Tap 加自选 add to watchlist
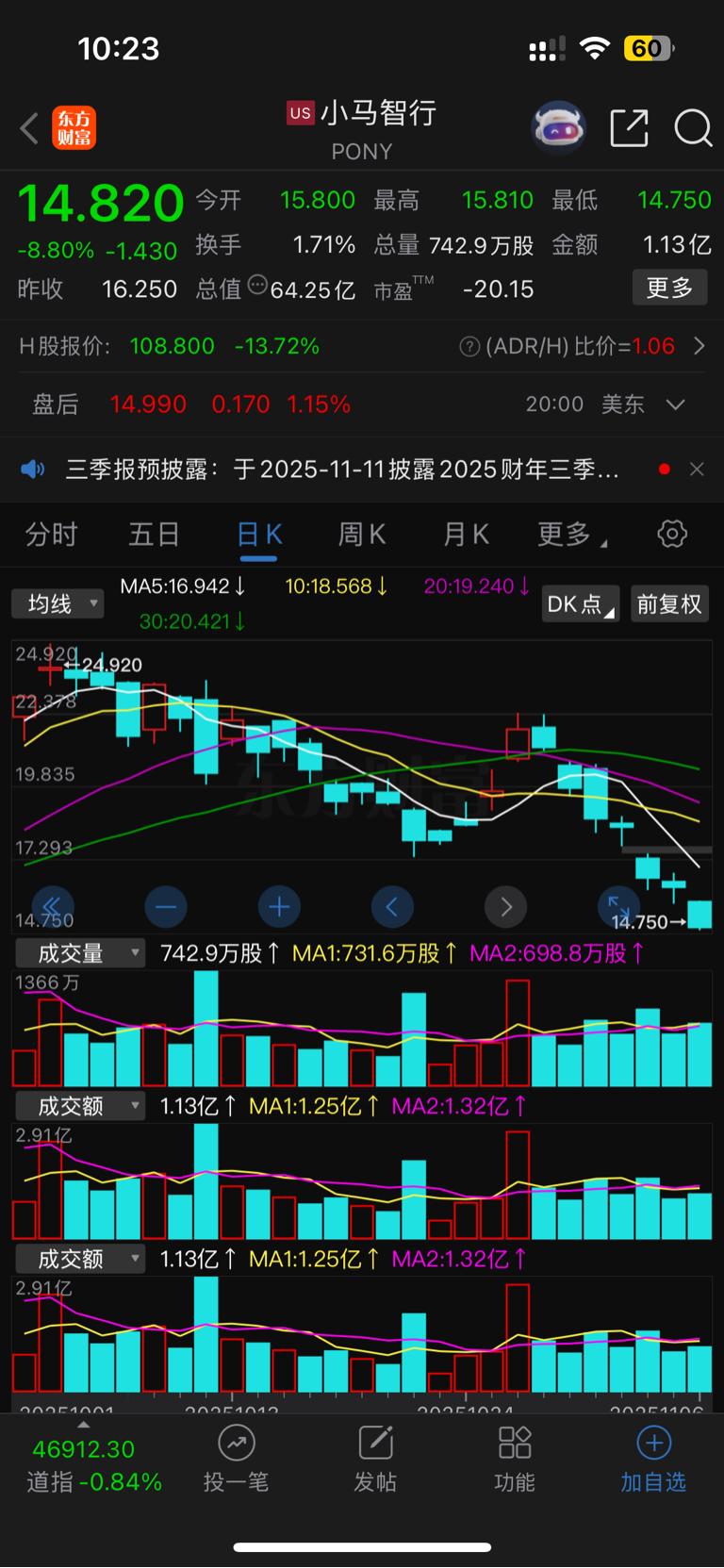Image resolution: width=724 pixels, height=1568 pixels. (653, 1460)
